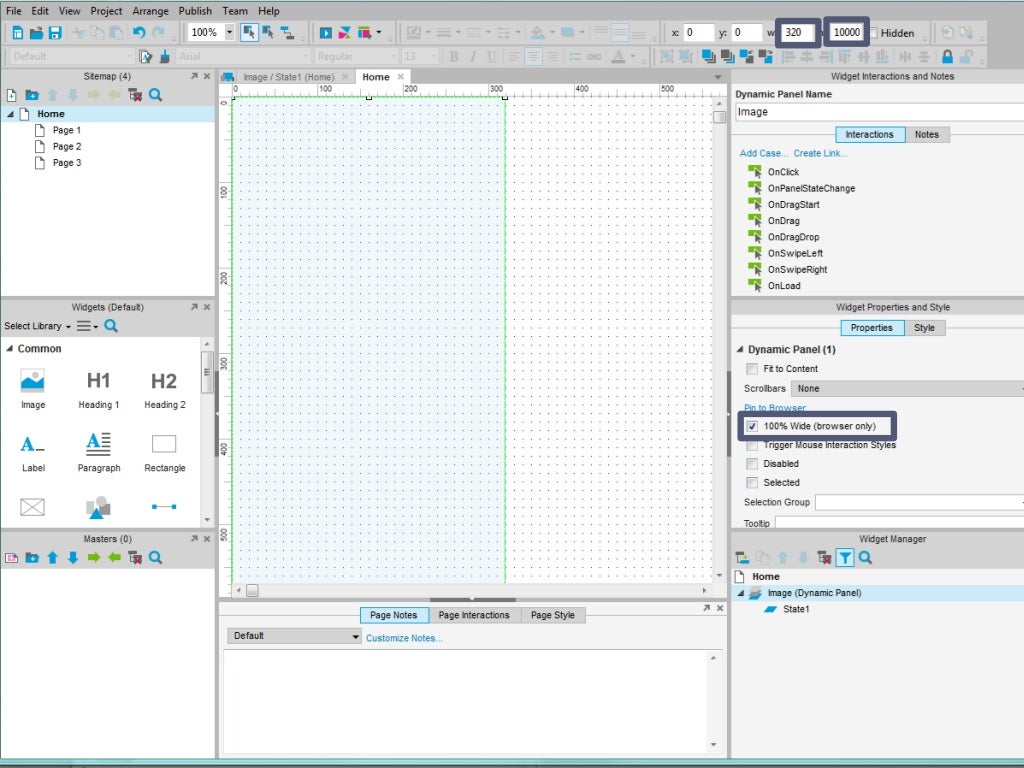Open the Arrange menu
This screenshot has width=1024, height=768.
click(150, 11)
